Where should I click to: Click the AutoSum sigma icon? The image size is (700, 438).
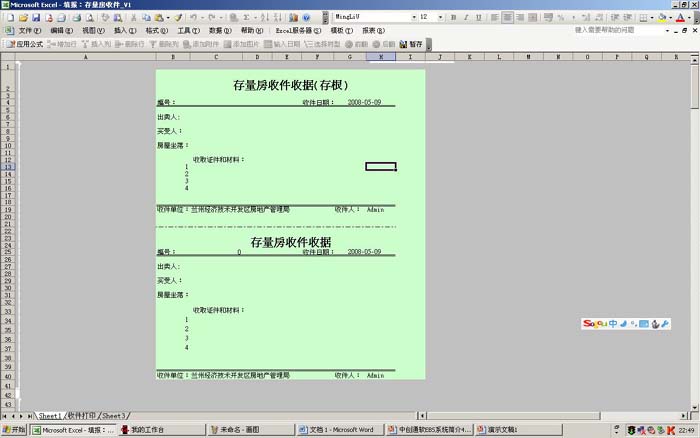pos(246,18)
